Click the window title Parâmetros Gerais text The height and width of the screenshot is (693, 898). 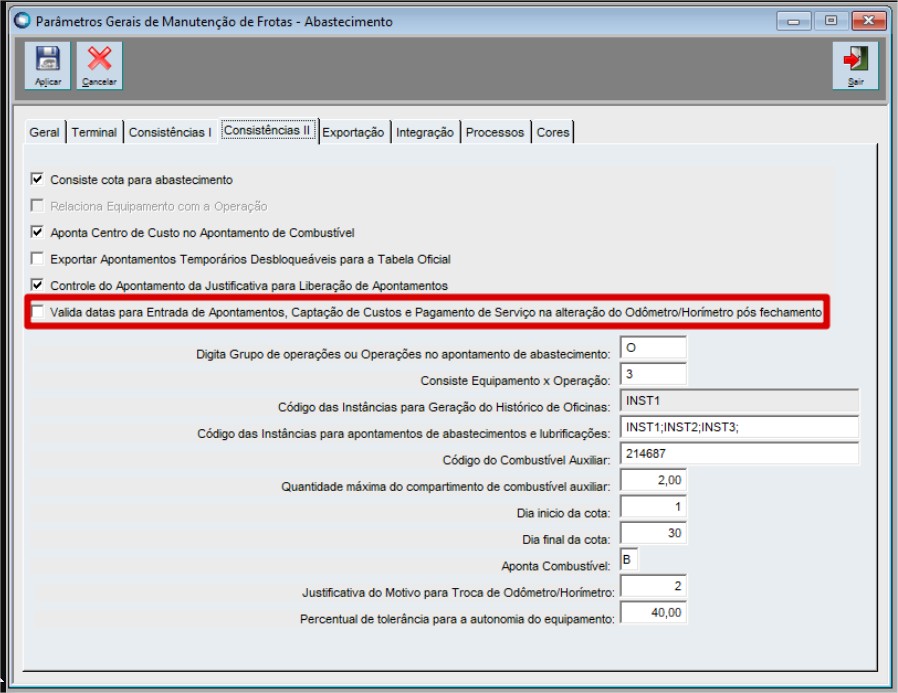[214, 22]
